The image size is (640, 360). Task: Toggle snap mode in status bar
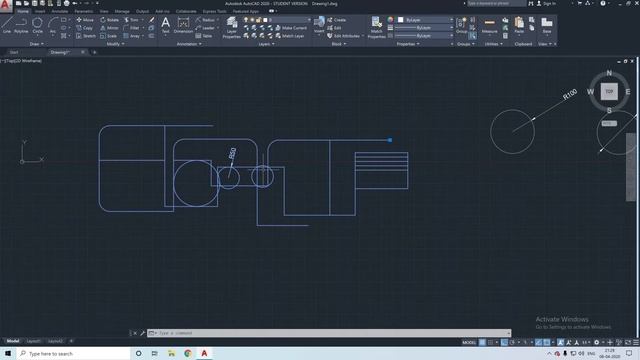pos(490,342)
